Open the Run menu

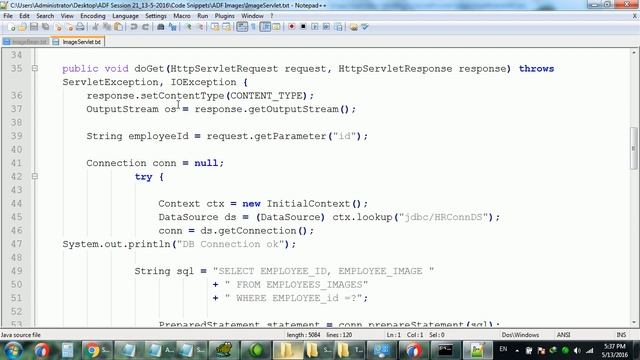pos(202,16)
